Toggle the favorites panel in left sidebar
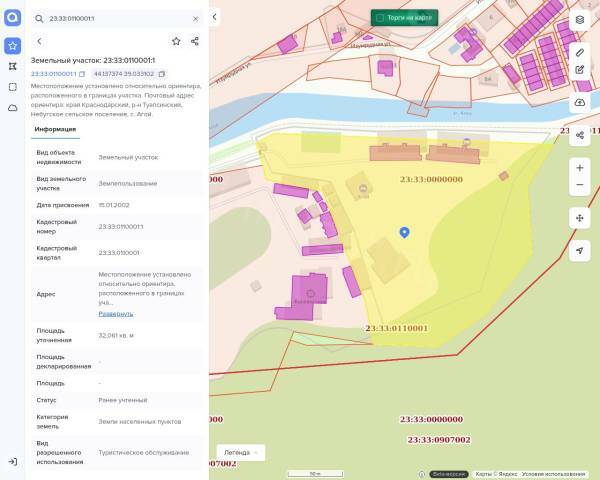 coord(12,46)
